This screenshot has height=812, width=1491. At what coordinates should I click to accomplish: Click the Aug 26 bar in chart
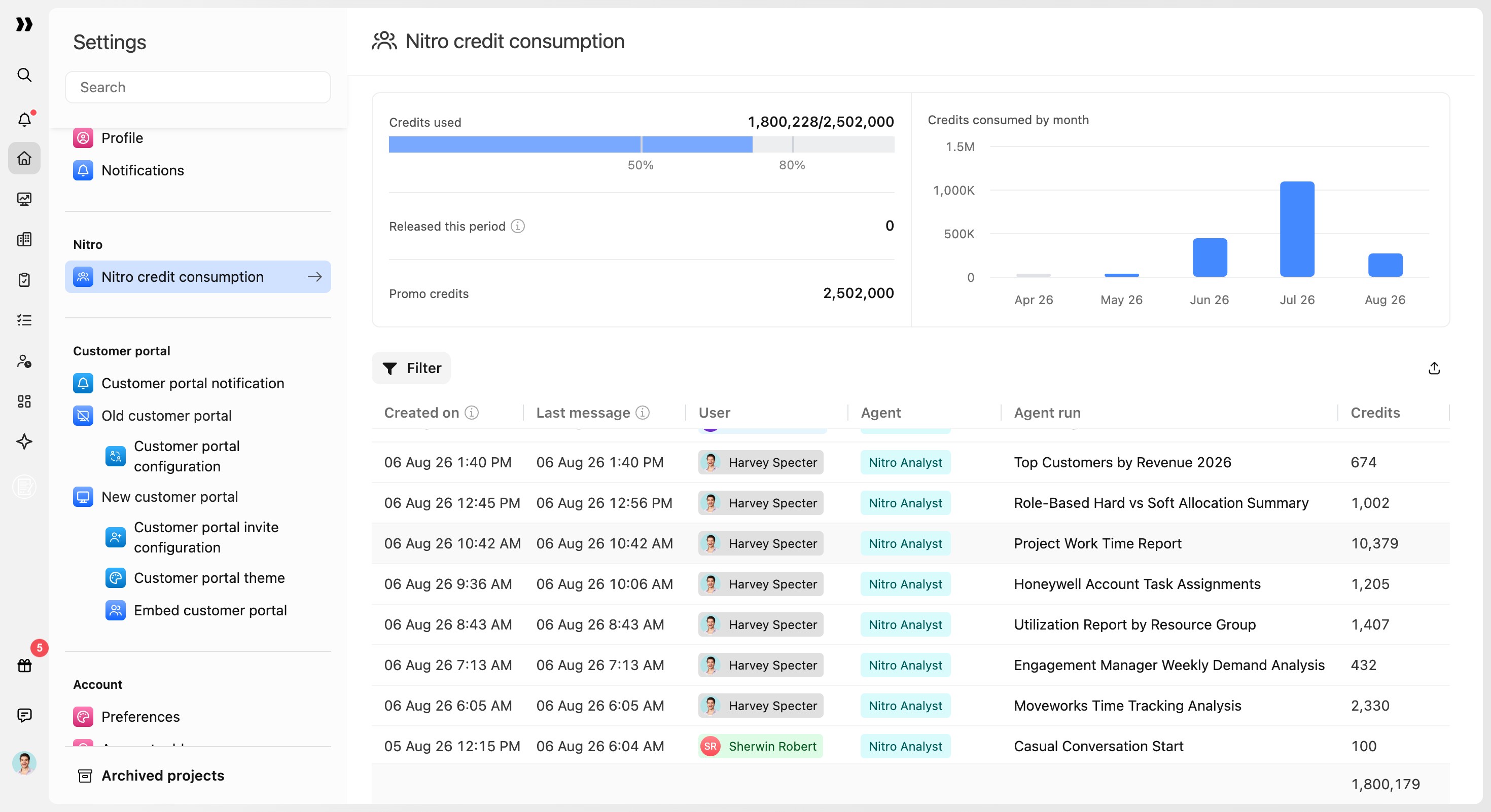[1384, 265]
